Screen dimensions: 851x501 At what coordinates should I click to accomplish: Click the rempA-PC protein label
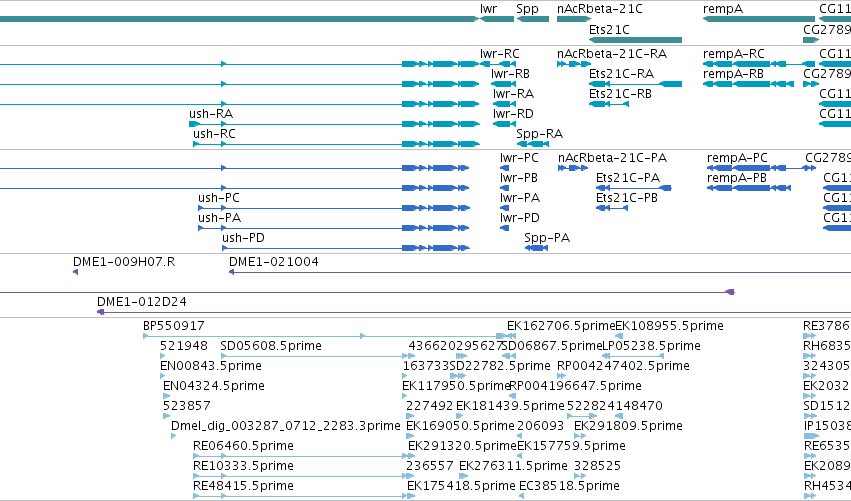(738, 158)
